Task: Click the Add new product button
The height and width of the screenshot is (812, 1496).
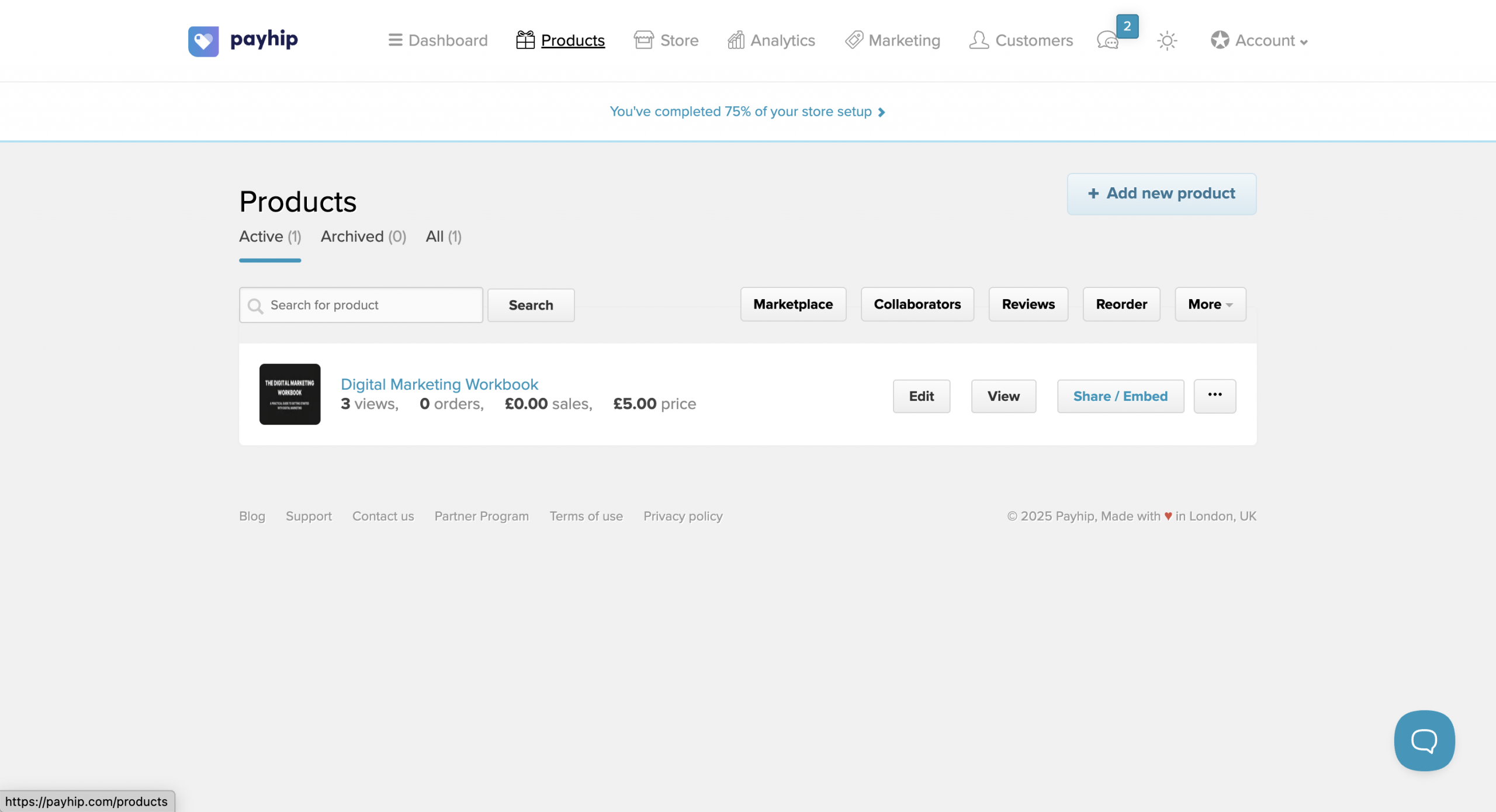Action: point(1161,194)
